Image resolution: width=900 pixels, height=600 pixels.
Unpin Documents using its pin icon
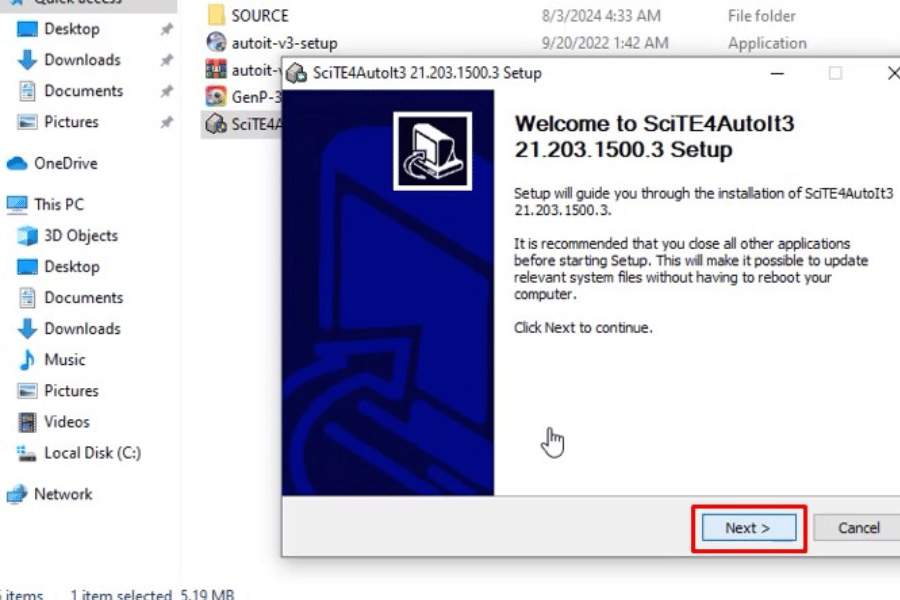coord(166,91)
